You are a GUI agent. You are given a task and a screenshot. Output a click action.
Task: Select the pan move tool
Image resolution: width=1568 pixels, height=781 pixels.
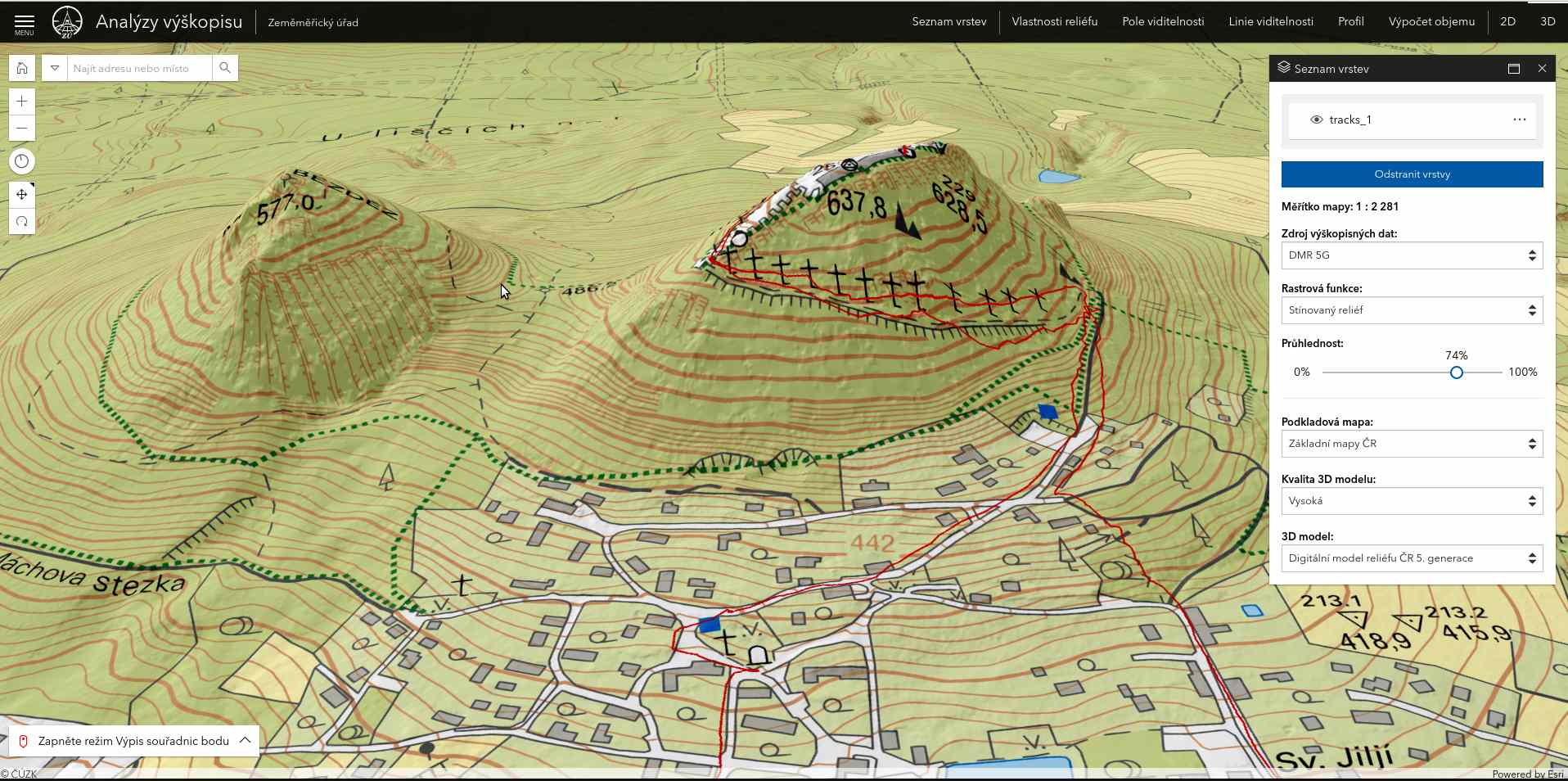(x=22, y=195)
